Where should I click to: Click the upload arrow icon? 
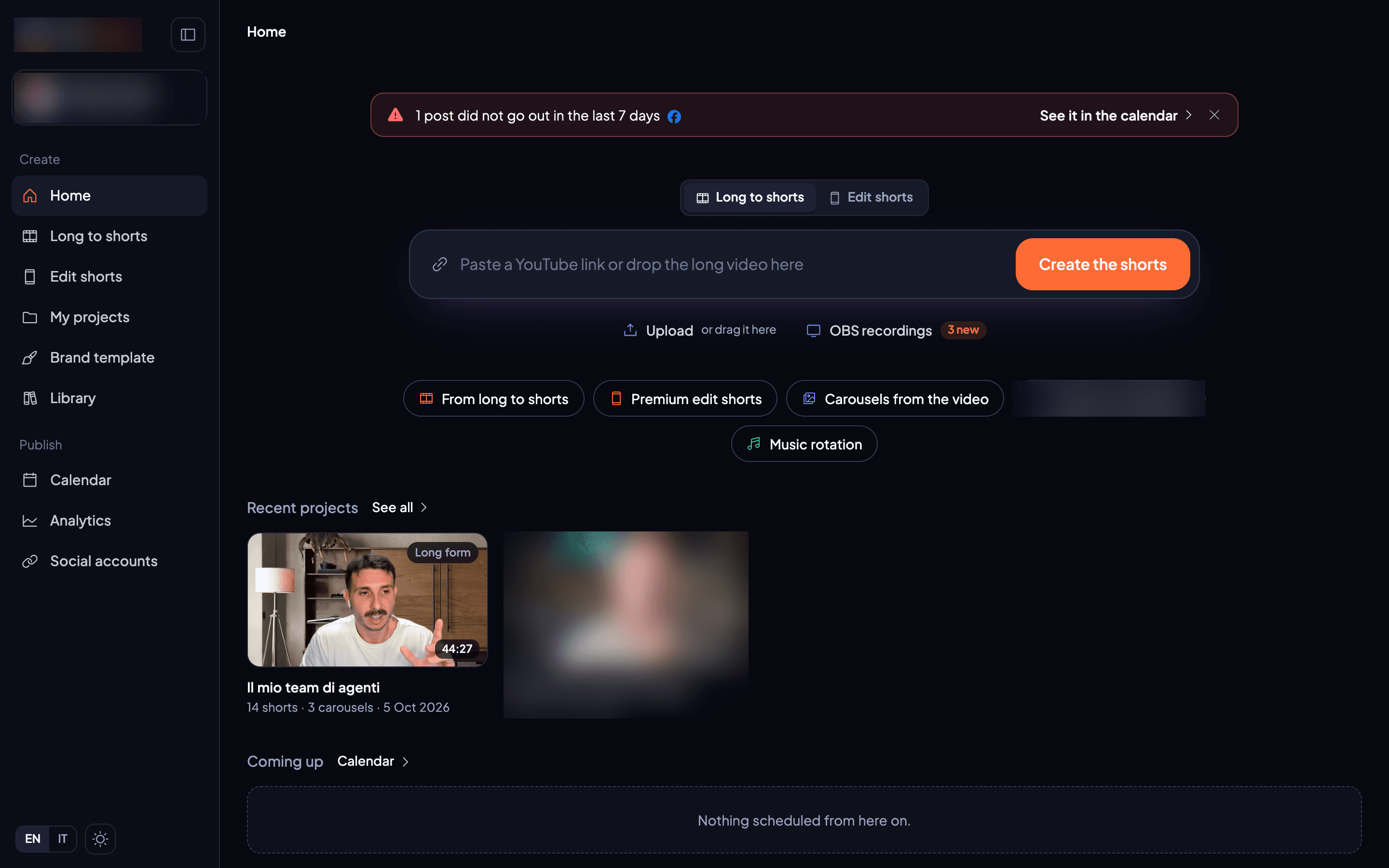[630, 329]
